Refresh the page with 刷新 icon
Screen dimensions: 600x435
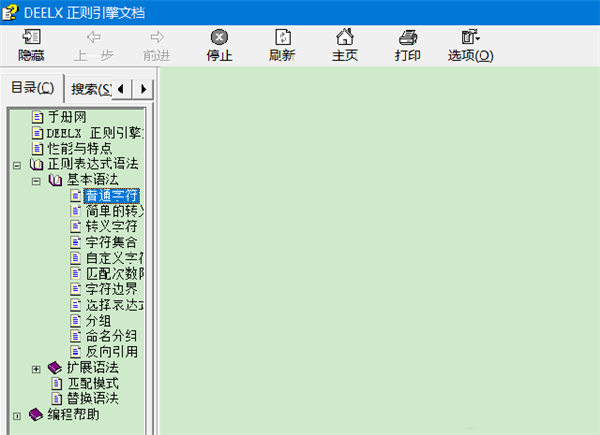point(282,37)
